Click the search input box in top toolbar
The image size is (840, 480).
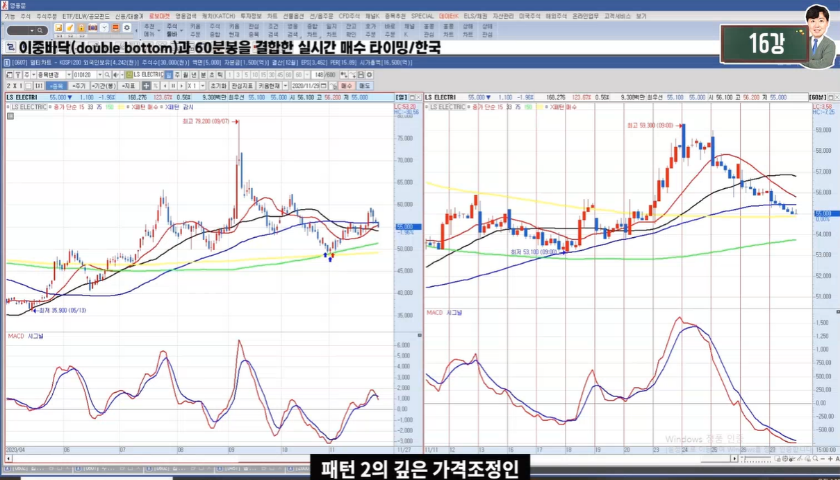pos(22,28)
